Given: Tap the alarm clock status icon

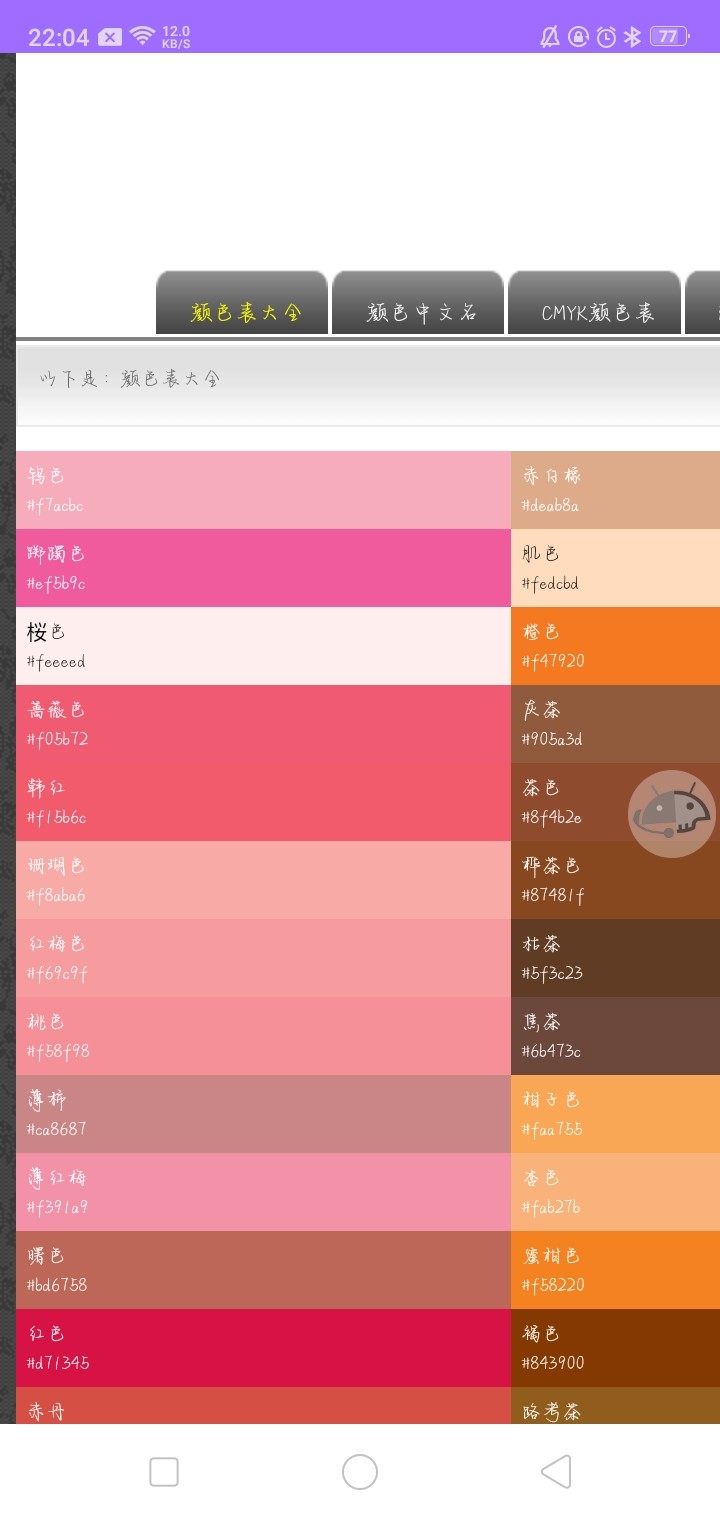Looking at the screenshot, I should pos(606,37).
